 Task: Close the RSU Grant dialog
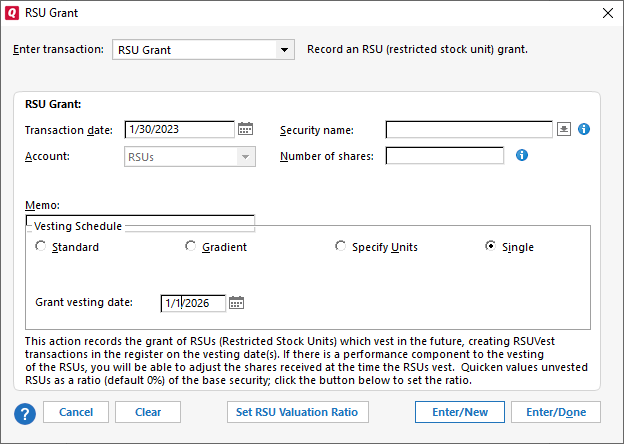tap(607, 13)
